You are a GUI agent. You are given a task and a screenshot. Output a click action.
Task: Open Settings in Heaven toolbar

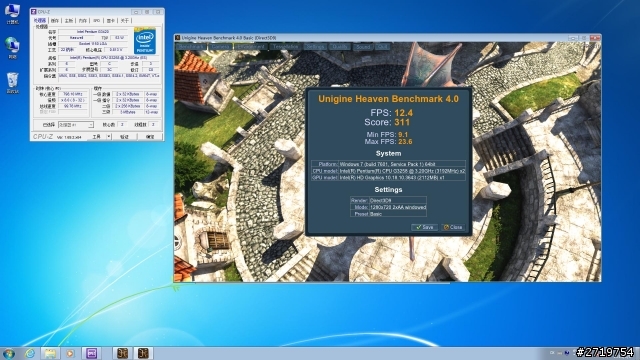point(315,47)
